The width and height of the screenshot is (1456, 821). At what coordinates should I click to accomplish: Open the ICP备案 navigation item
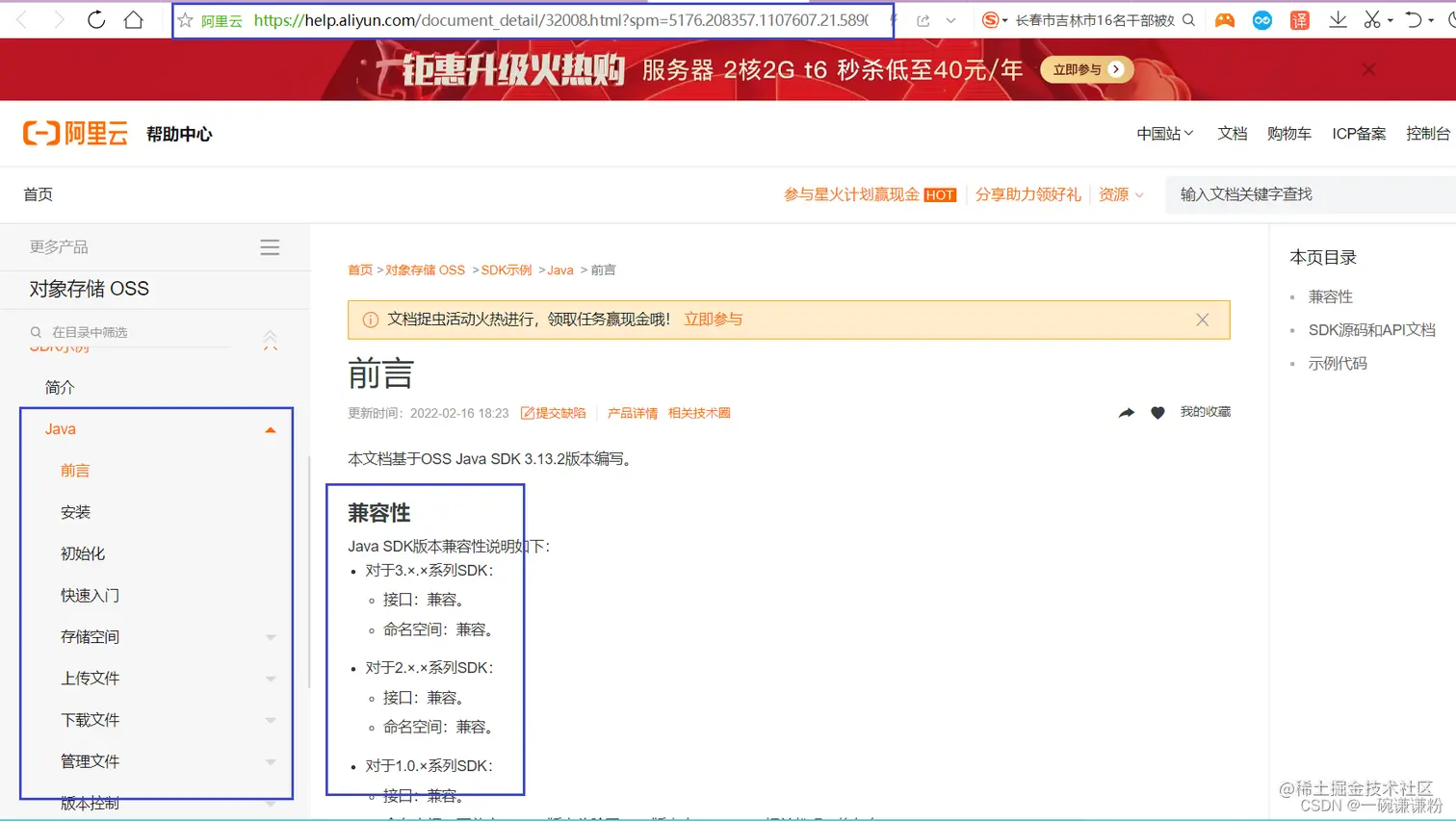pos(1359,134)
